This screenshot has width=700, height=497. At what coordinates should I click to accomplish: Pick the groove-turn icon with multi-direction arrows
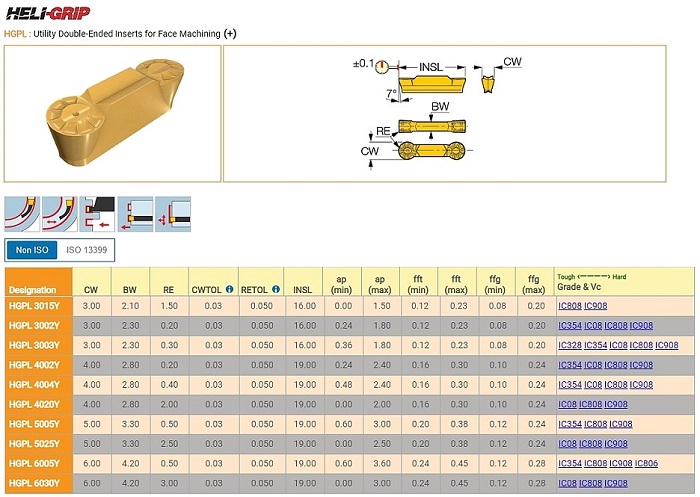tap(173, 214)
